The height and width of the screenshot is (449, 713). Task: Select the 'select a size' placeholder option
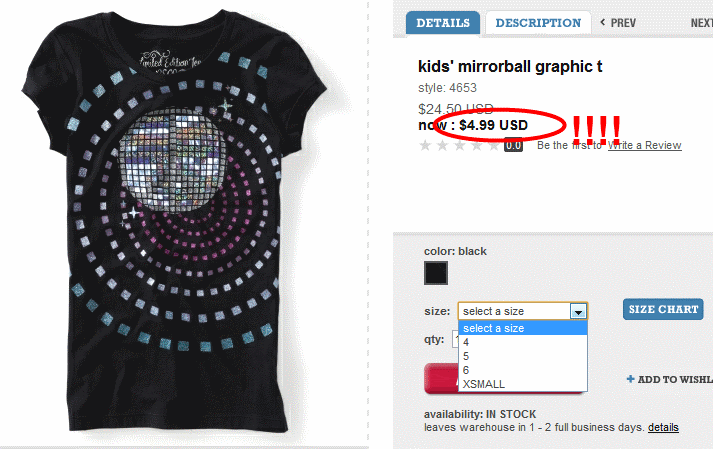click(x=493, y=328)
